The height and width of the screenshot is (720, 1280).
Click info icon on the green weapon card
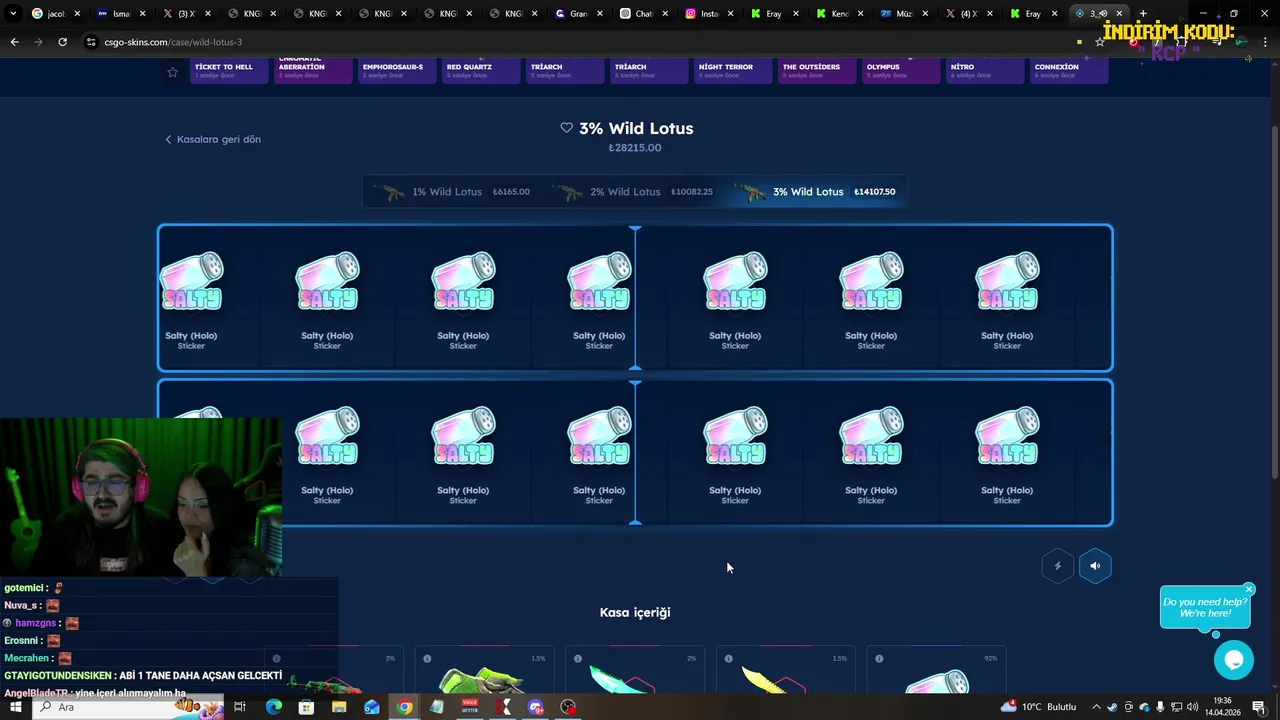click(x=427, y=658)
